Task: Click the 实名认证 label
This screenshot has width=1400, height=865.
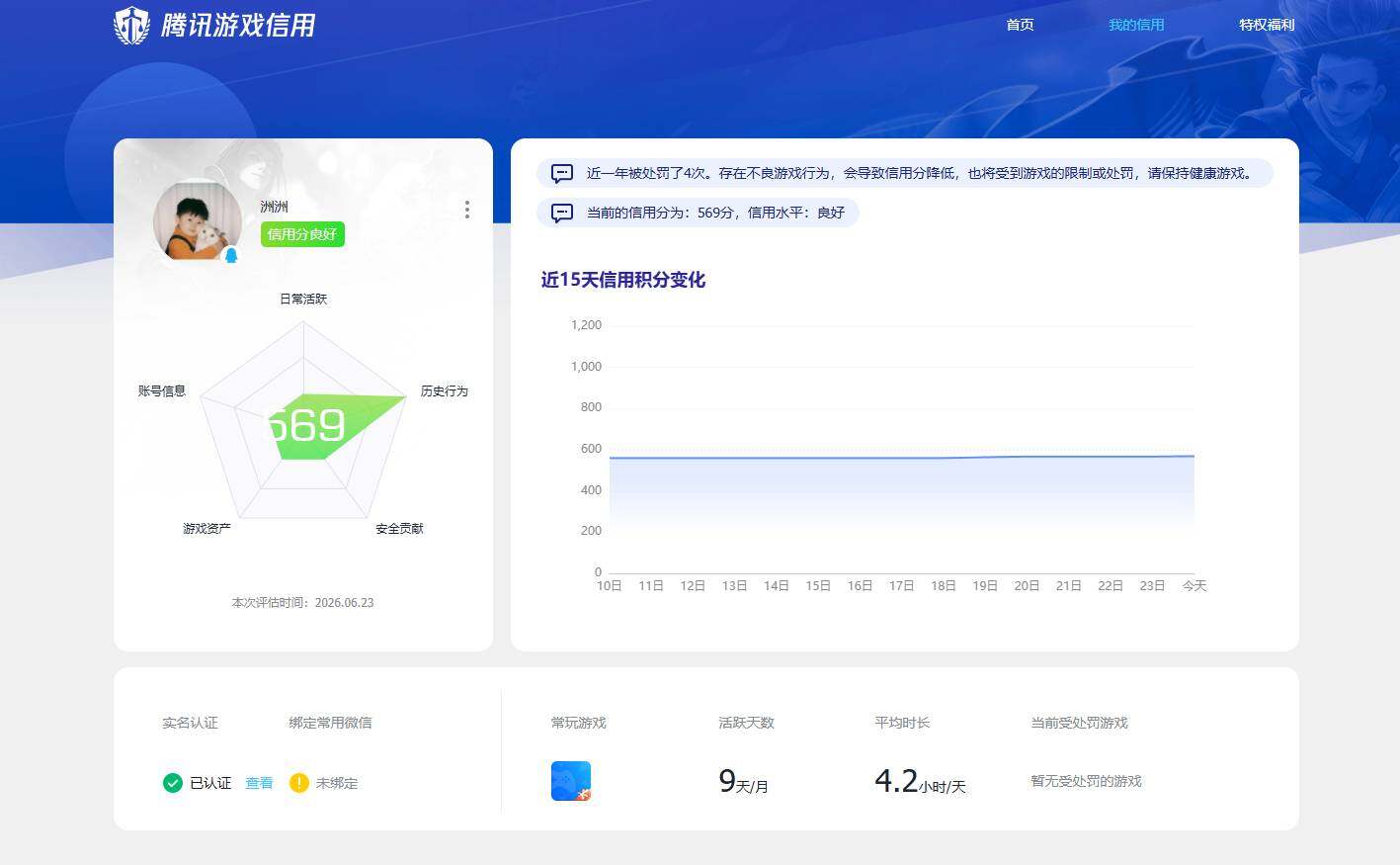Action: tap(190, 723)
